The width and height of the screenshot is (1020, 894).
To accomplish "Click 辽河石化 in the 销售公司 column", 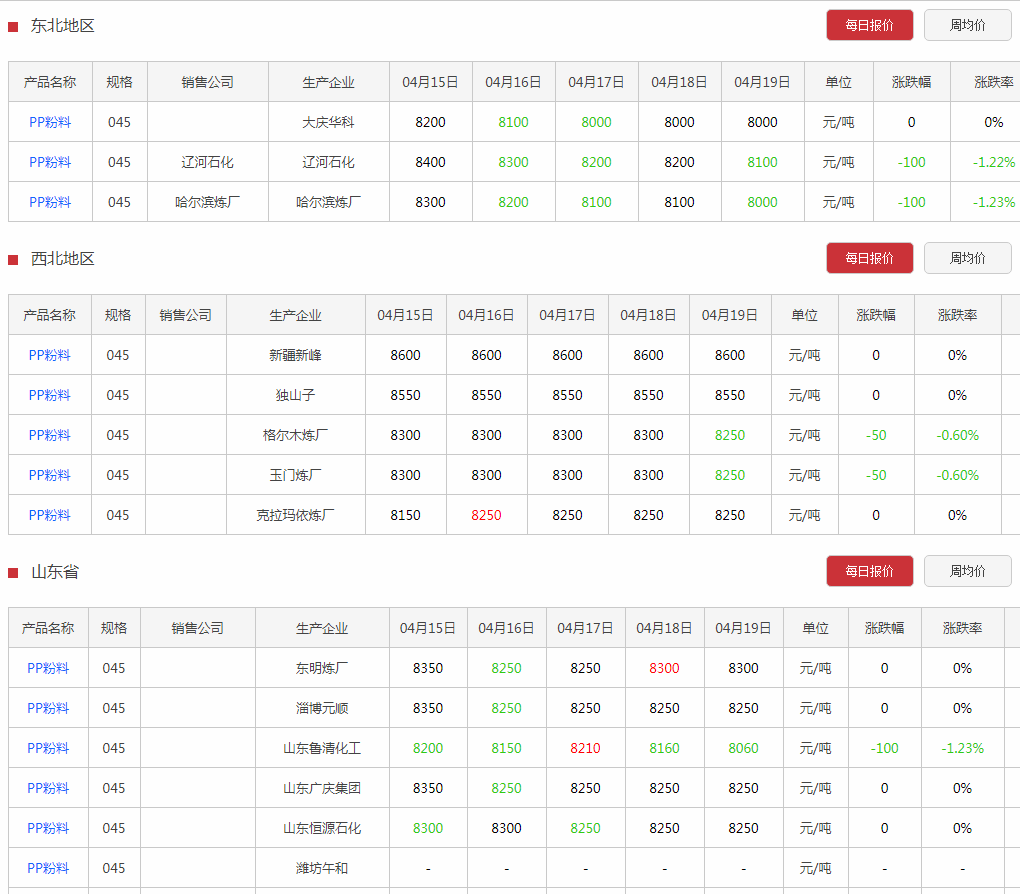I will (x=208, y=162).
